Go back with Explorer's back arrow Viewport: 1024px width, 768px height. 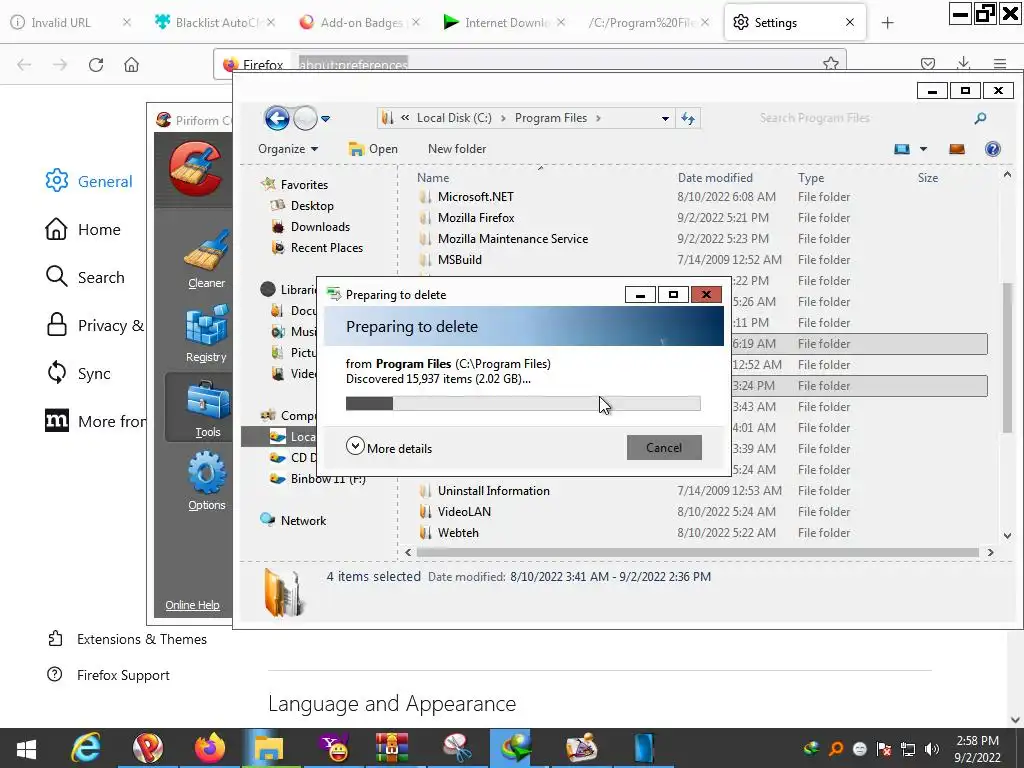pos(277,118)
